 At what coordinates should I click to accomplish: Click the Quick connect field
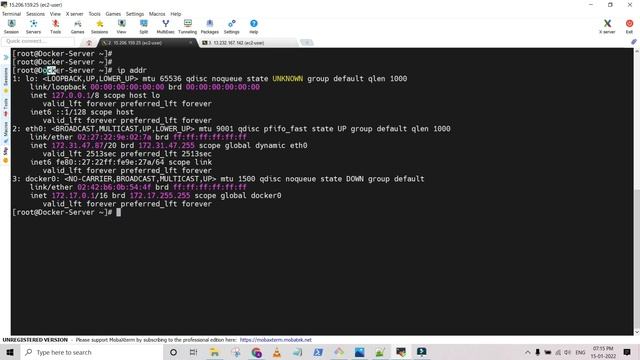(38, 41)
